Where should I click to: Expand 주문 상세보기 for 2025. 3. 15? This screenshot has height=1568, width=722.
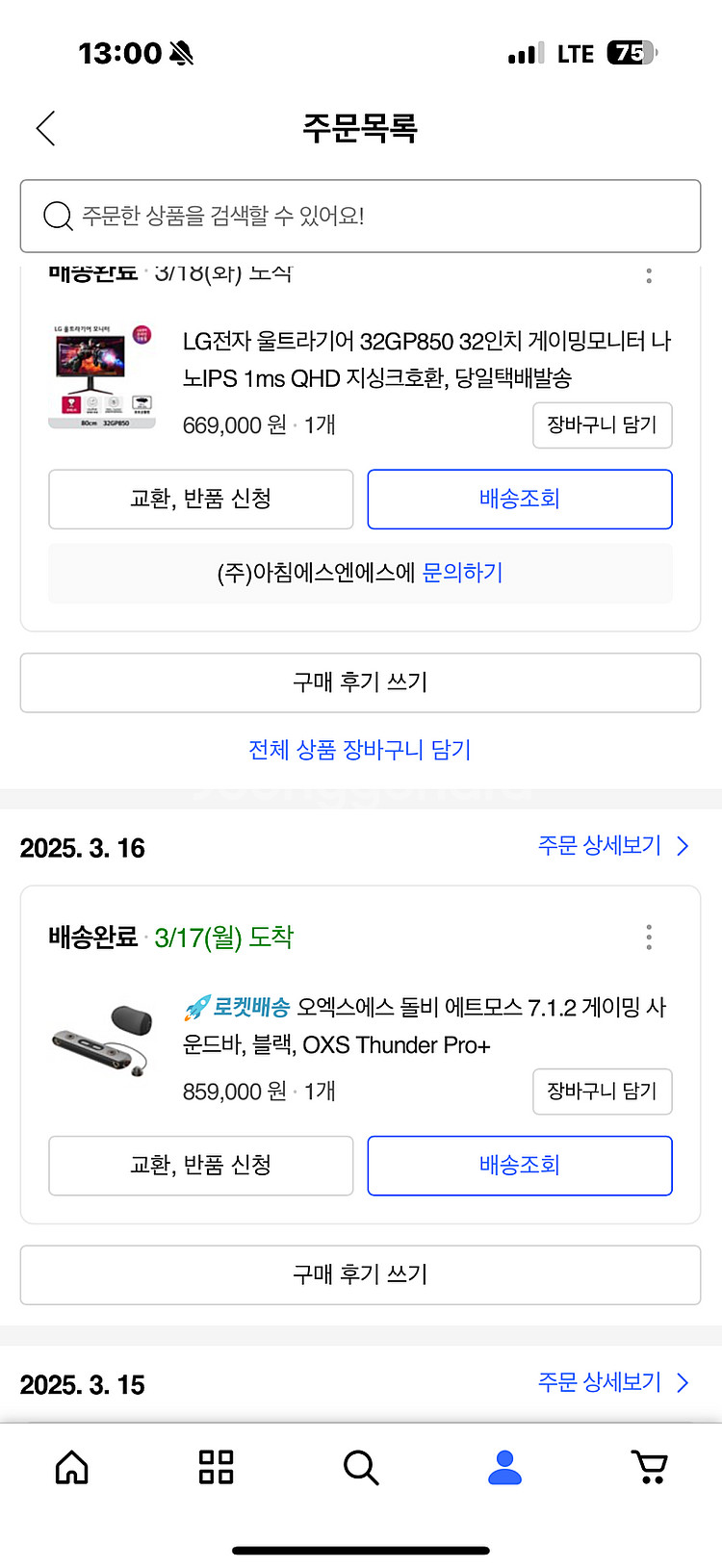613,1382
